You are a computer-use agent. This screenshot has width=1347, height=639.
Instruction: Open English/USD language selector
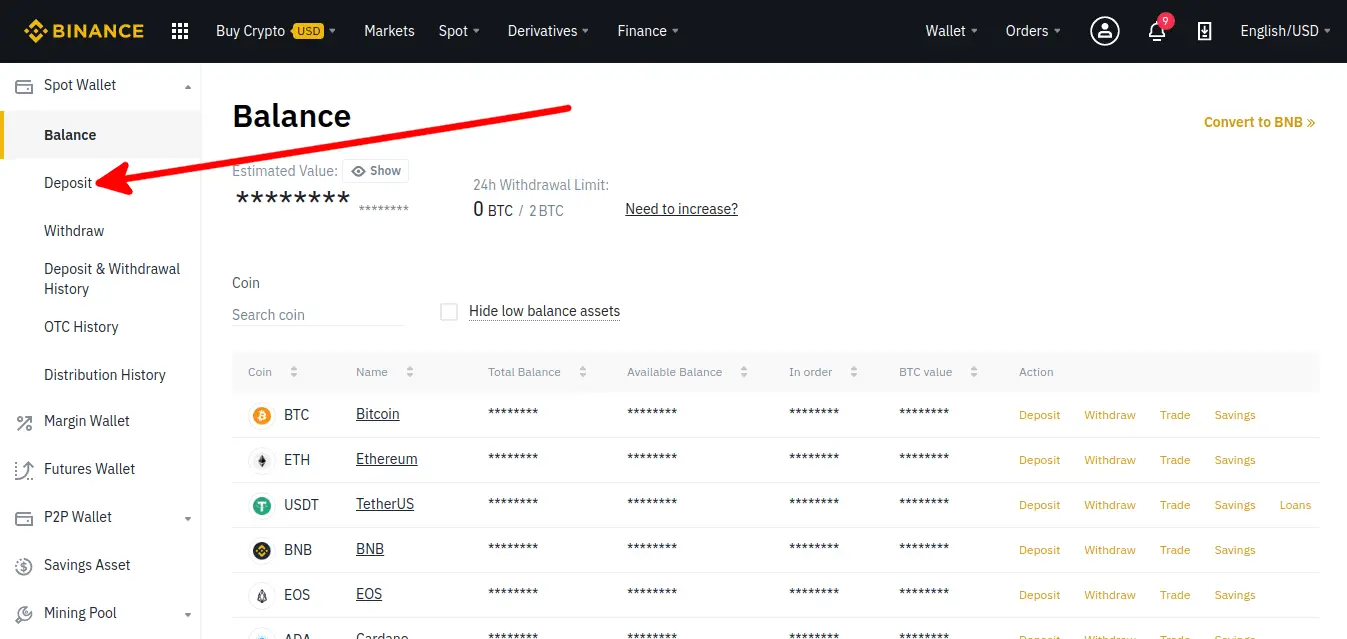tap(1286, 31)
